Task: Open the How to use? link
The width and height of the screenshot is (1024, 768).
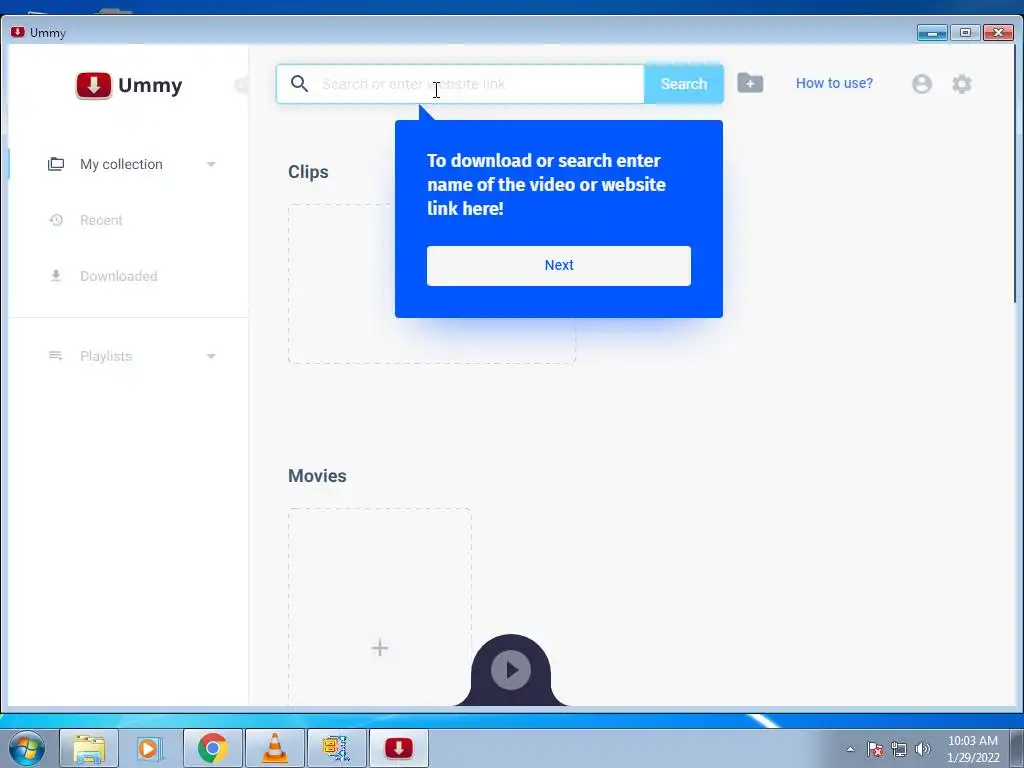Action: click(x=834, y=83)
